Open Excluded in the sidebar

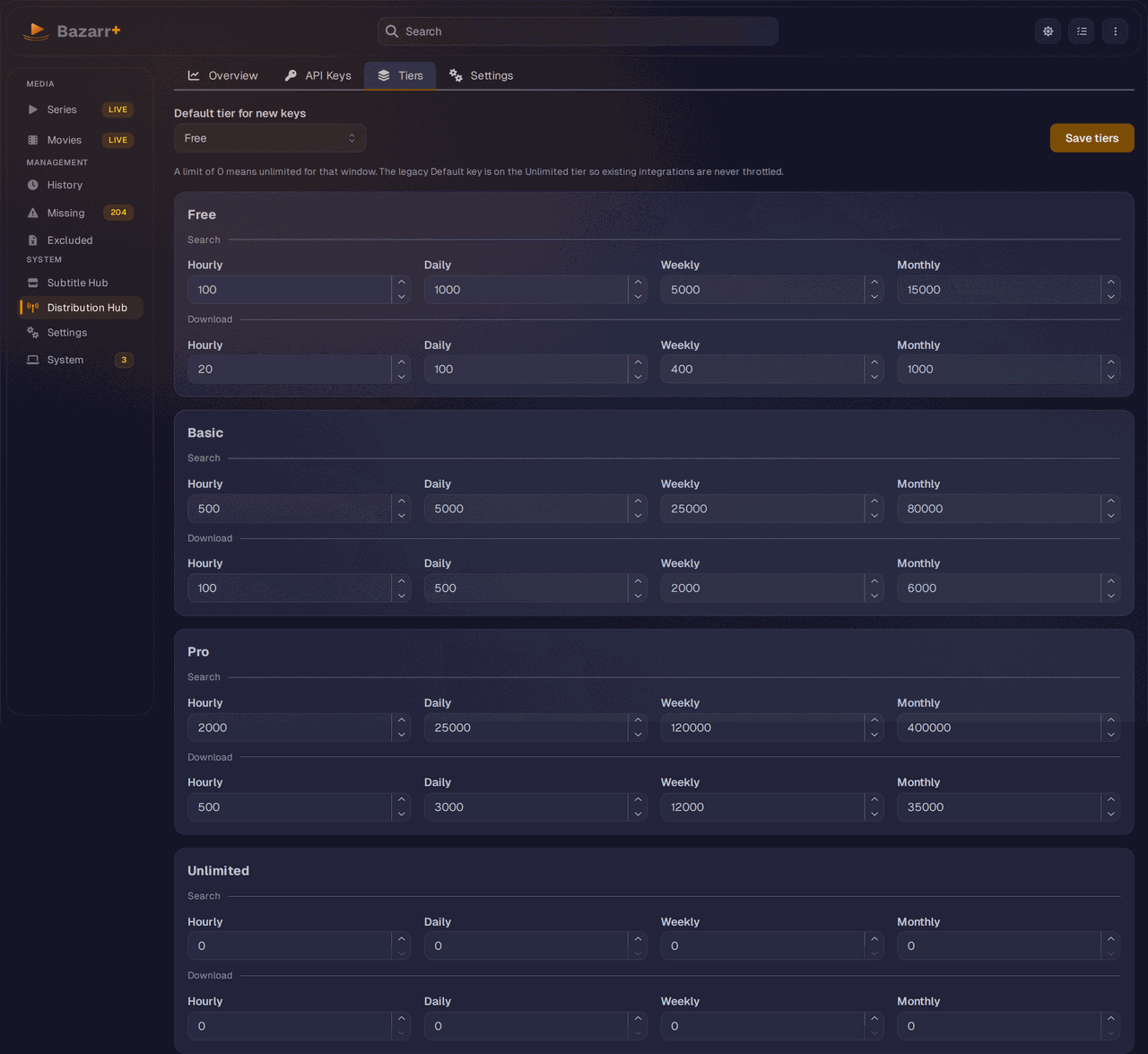coord(80,240)
